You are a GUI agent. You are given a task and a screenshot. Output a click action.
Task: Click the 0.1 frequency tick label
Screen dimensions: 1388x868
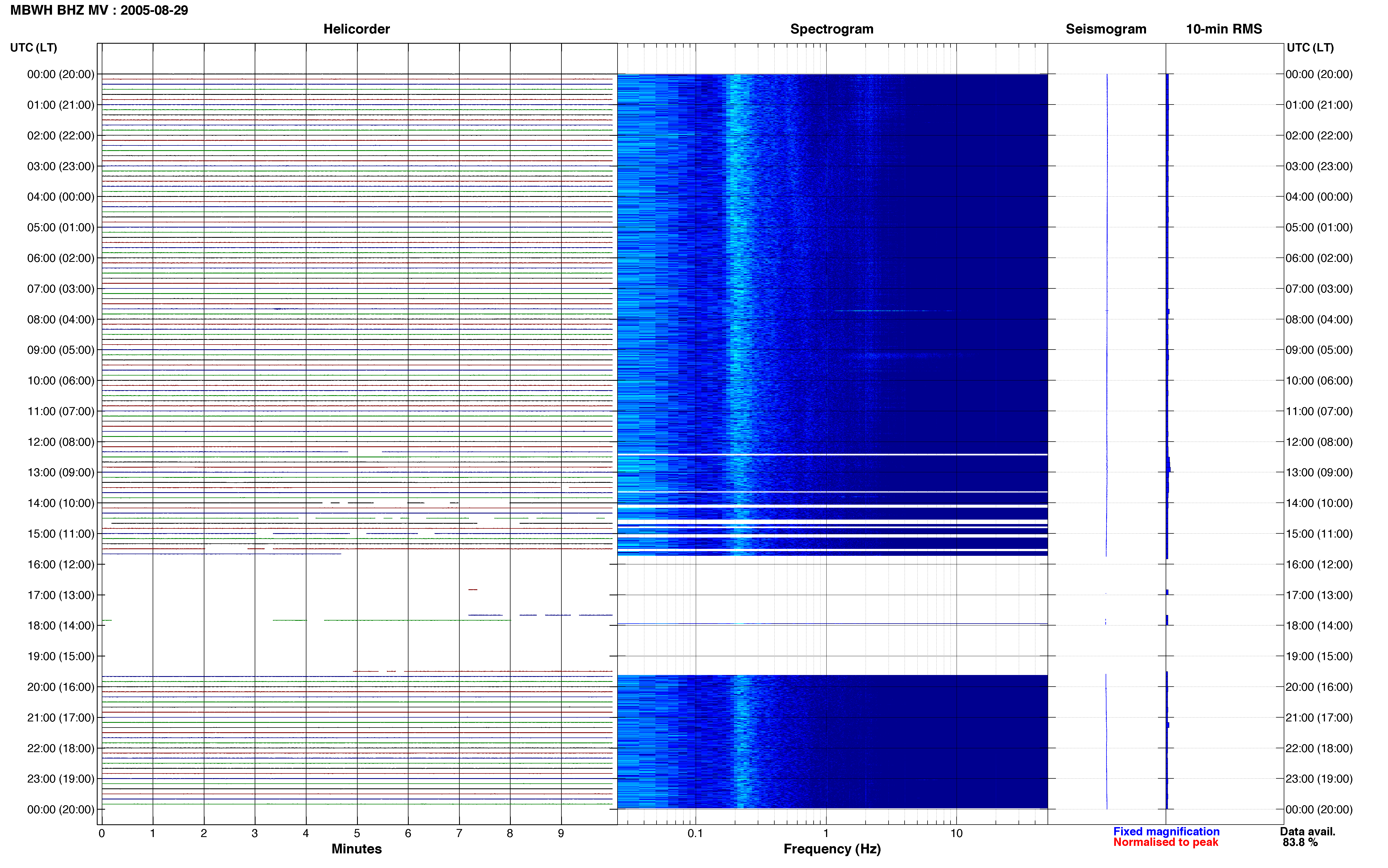tap(695, 833)
